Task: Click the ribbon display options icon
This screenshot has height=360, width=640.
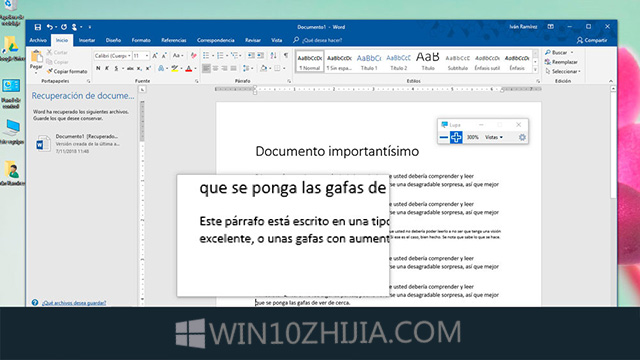Action: pos(551,27)
